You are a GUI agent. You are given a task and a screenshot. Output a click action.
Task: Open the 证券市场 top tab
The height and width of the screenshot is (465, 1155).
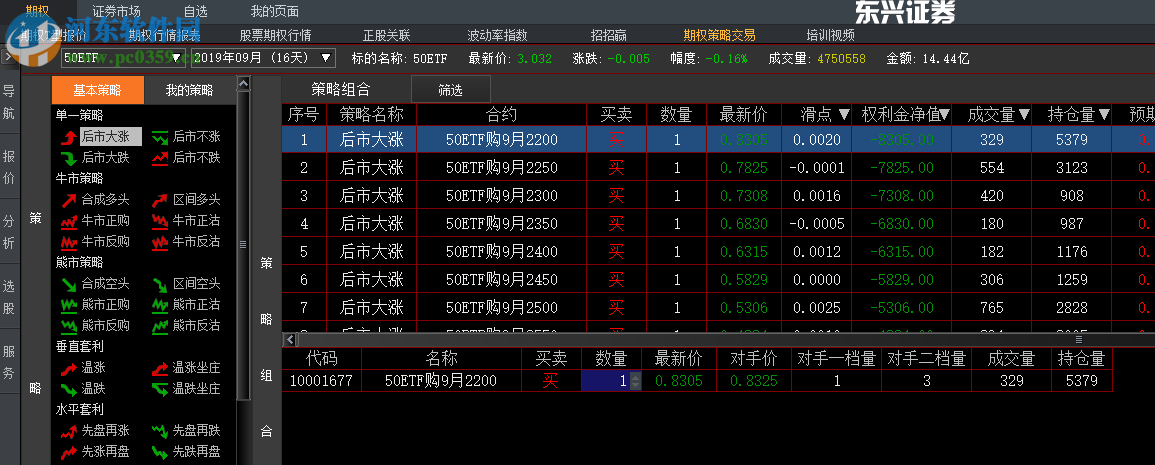pyautogui.click(x=116, y=11)
